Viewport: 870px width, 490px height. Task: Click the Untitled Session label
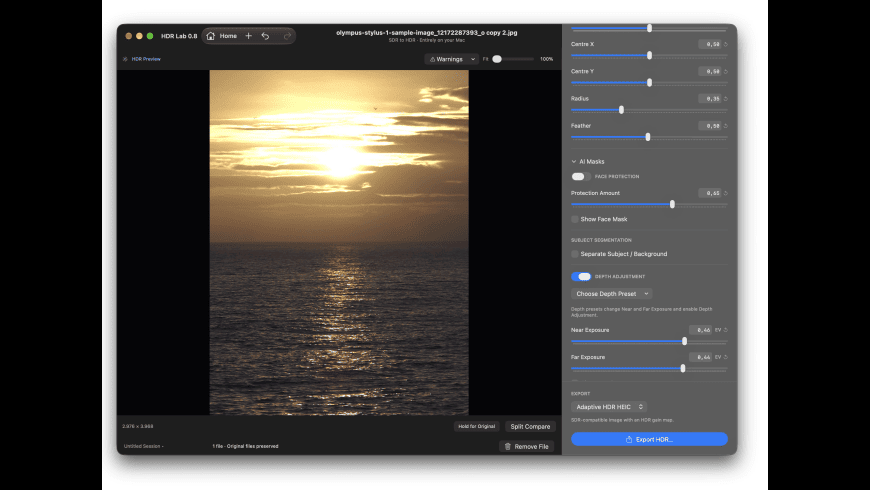pyautogui.click(x=143, y=446)
